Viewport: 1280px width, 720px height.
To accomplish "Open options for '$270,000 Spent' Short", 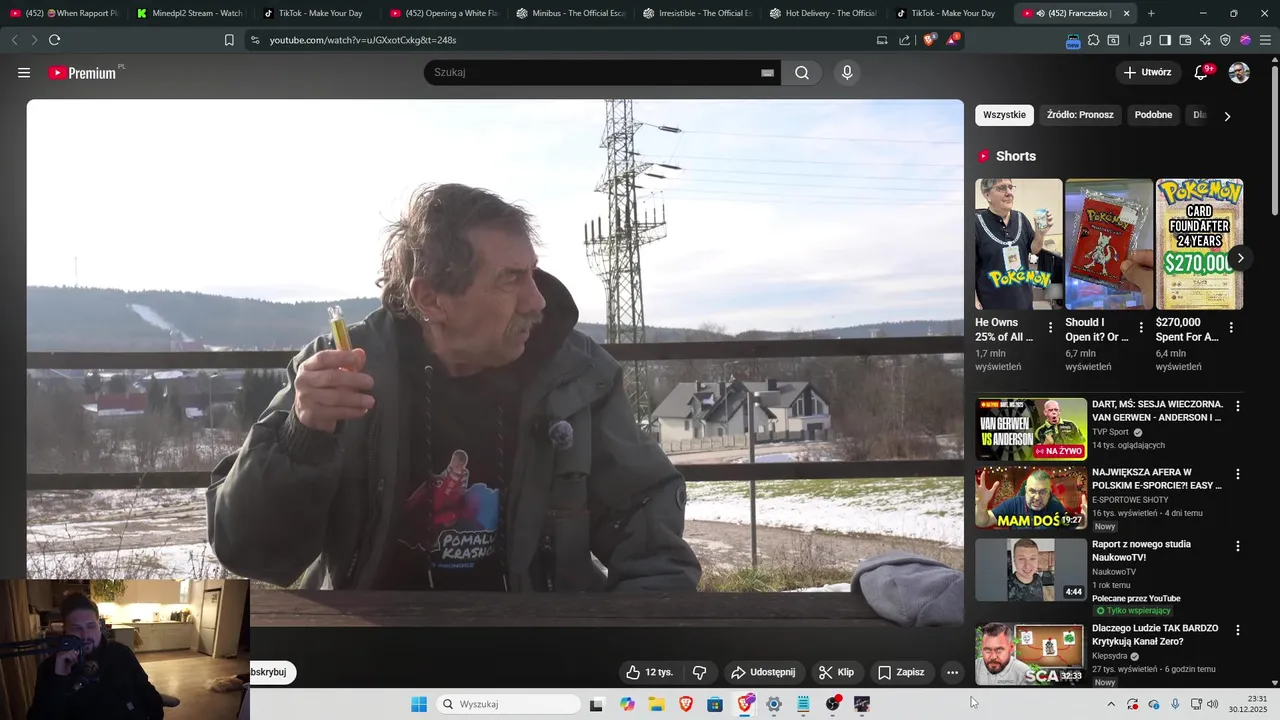I will 1231,328.
